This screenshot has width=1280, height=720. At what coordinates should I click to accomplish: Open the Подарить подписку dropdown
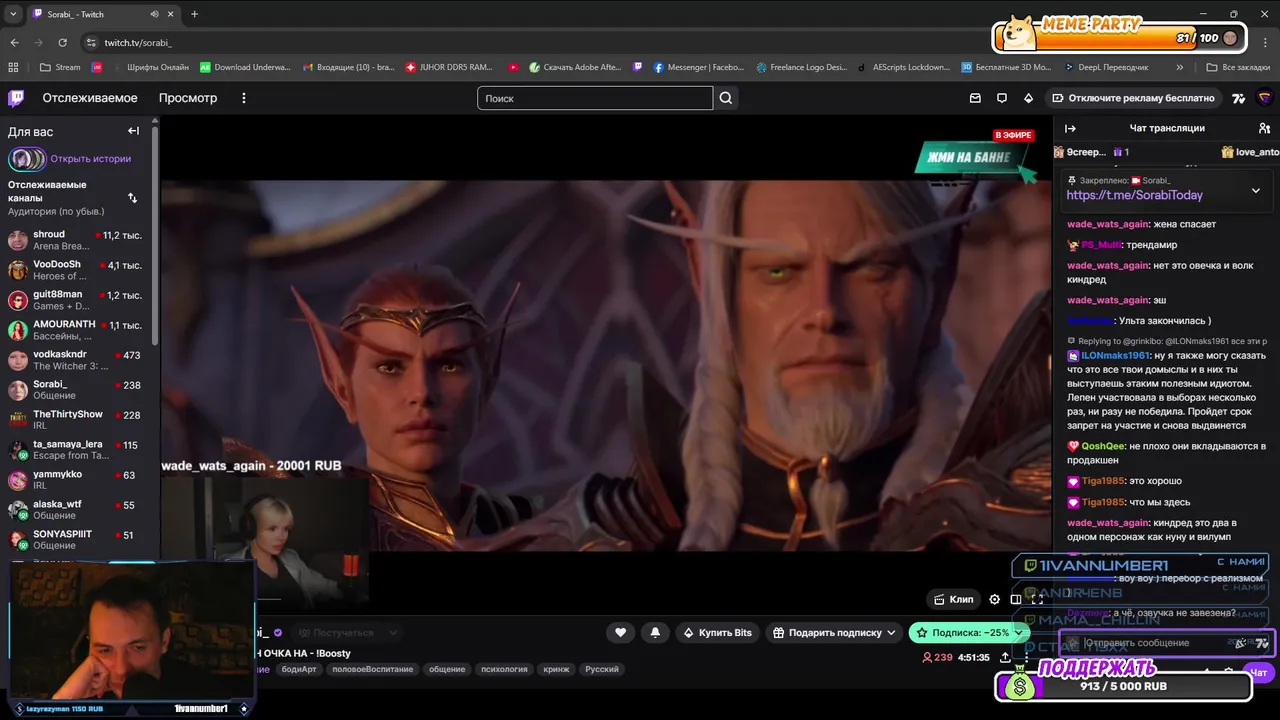tap(834, 632)
